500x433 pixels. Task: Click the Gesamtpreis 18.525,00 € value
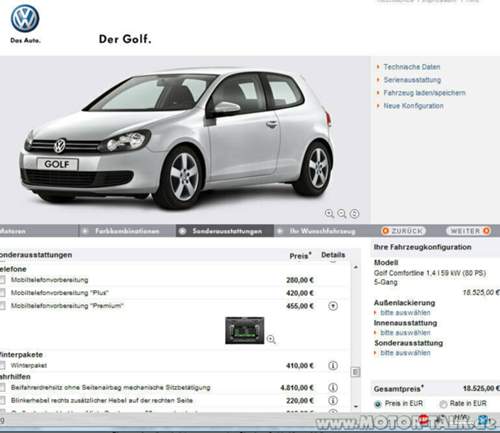point(481,389)
